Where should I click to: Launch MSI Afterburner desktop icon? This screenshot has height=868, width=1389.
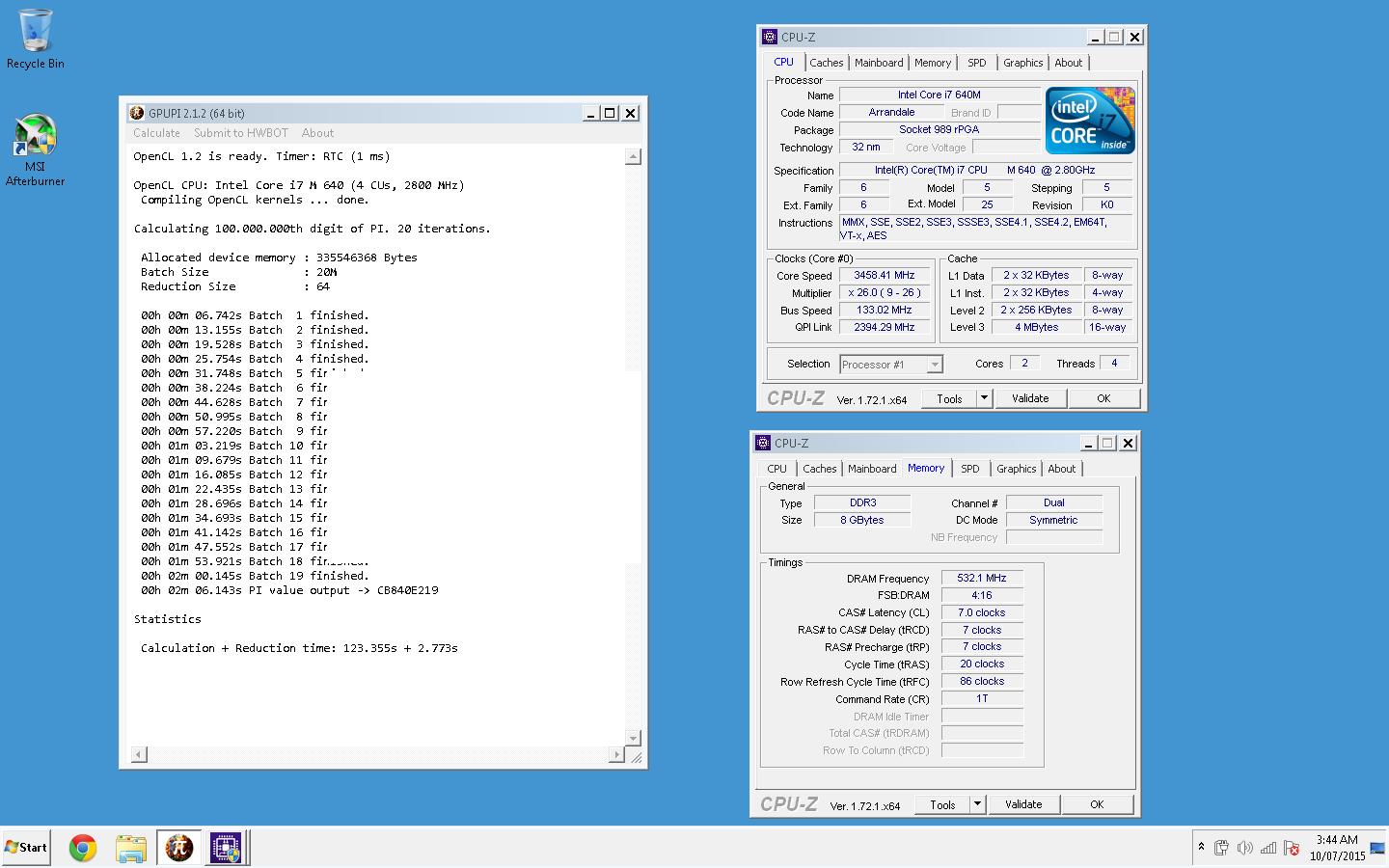pyautogui.click(x=35, y=150)
